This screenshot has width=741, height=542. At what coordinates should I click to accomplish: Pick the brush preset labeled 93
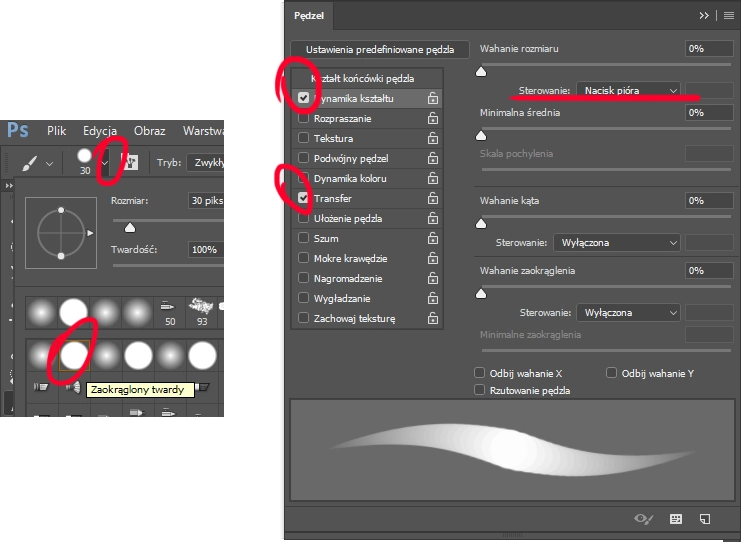pos(203,308)
